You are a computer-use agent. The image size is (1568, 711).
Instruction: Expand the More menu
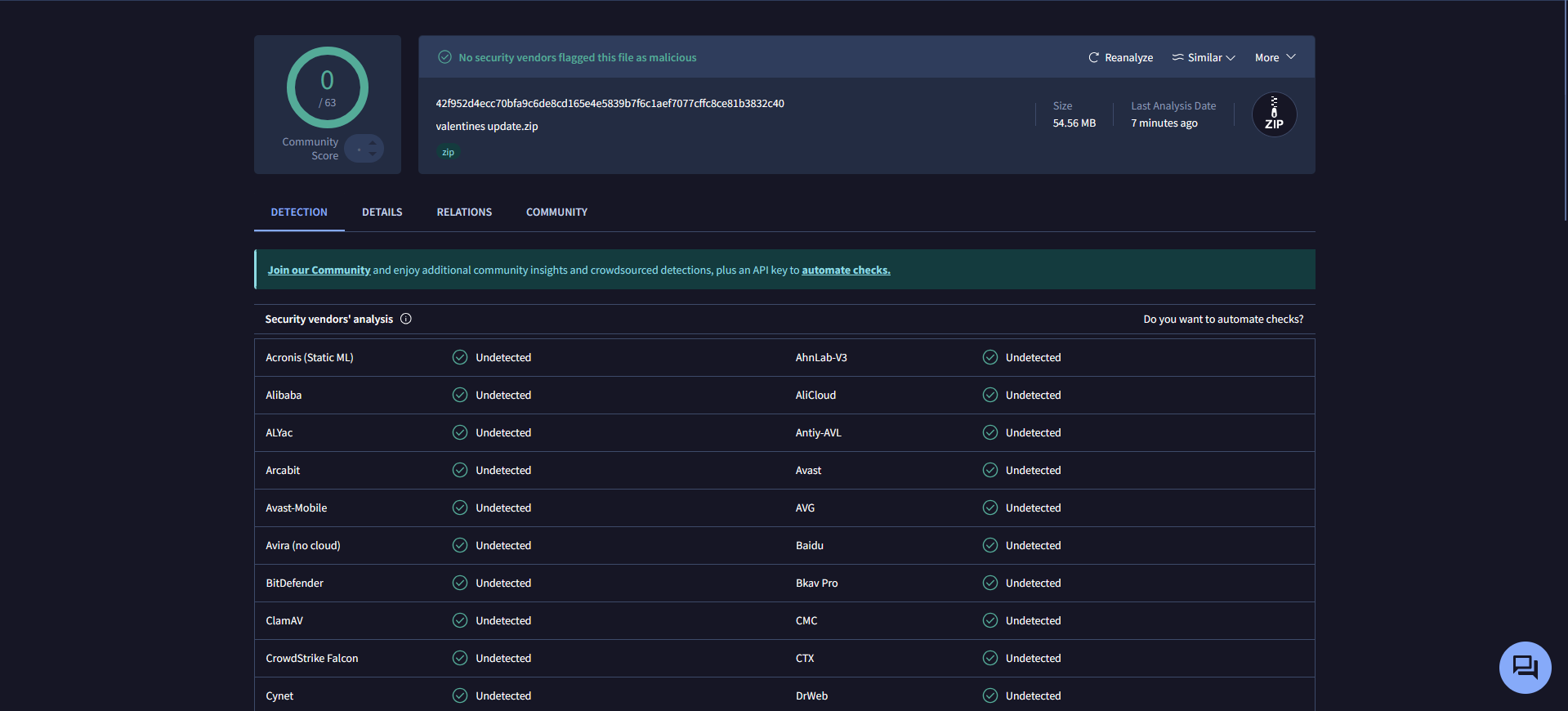(1275, 57)
